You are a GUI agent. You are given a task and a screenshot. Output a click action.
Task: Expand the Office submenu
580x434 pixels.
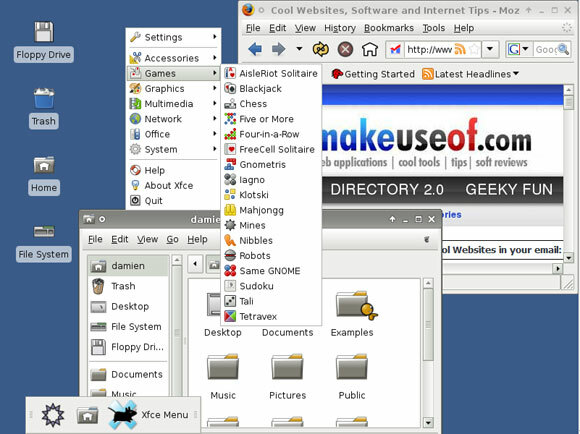click(173, 134)
